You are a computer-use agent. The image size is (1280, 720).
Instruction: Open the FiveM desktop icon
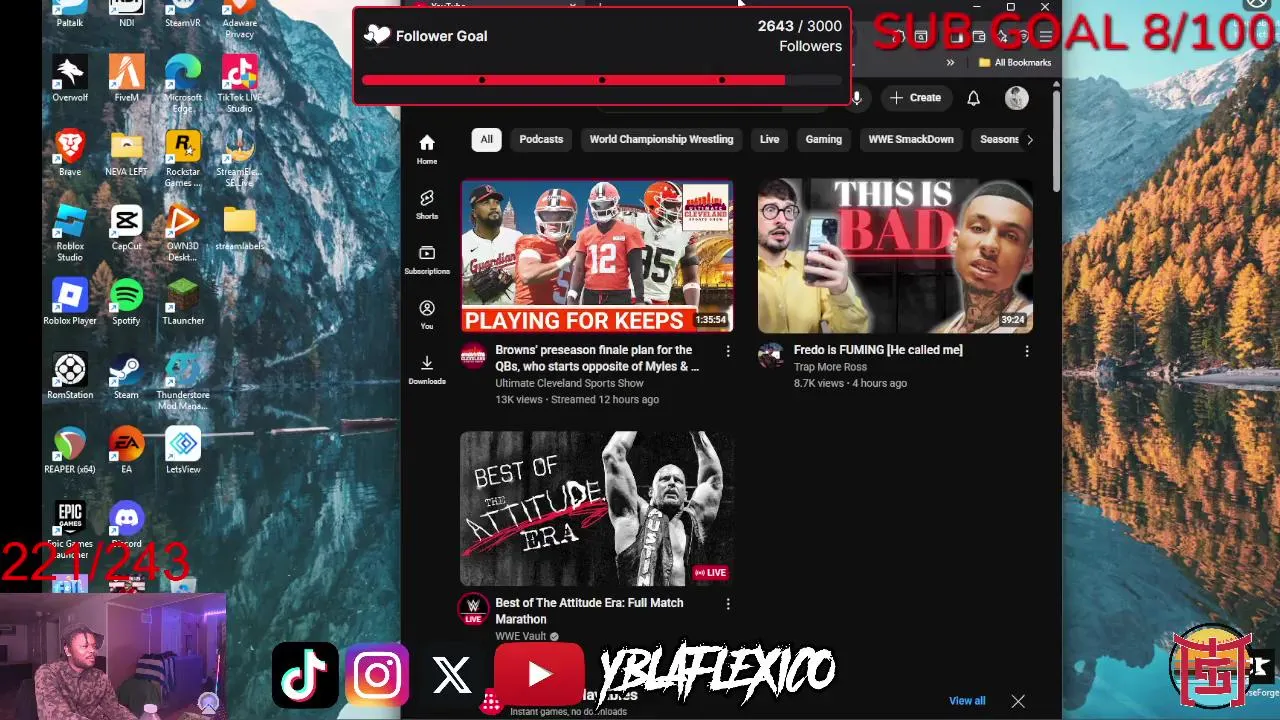[x=126, y=78]
